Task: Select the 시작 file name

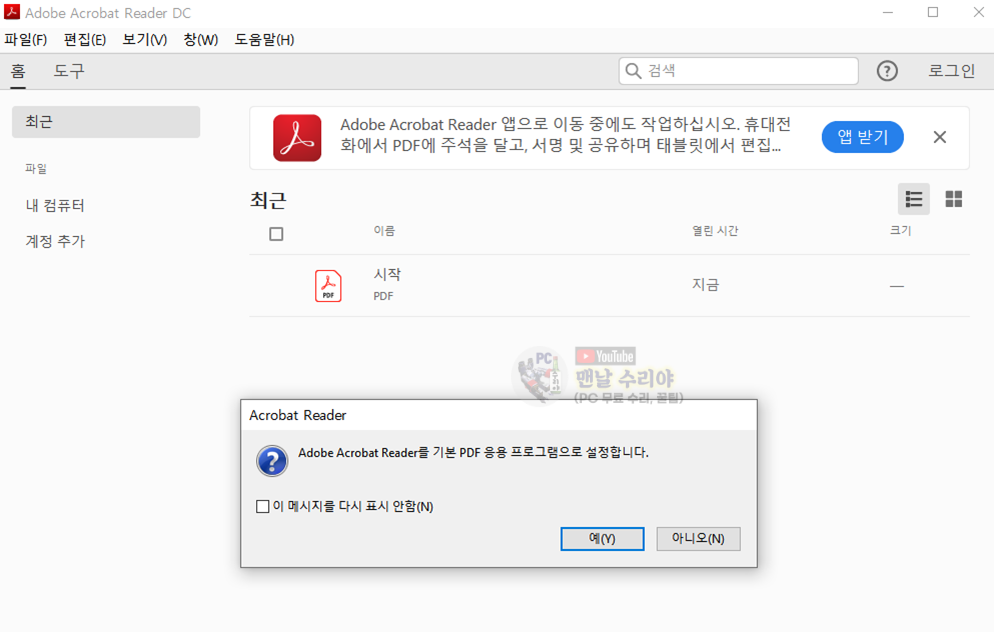Action: tap(387, 274)
